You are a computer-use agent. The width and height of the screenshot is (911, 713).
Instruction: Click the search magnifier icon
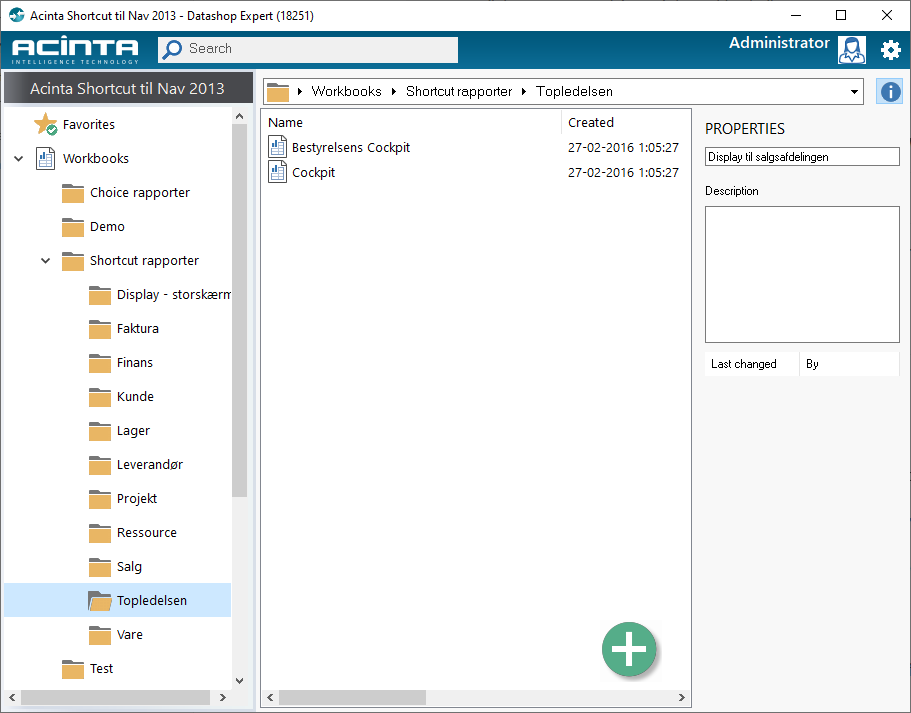click(x=172, y=49)
